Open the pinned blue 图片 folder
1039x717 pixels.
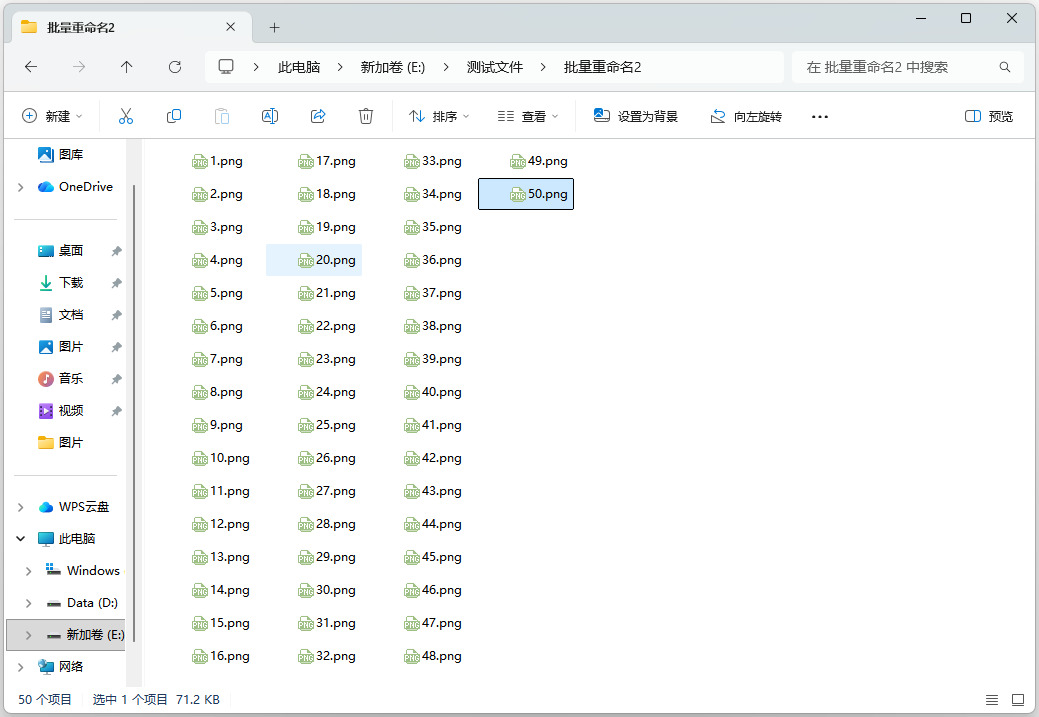click(61, 347)
